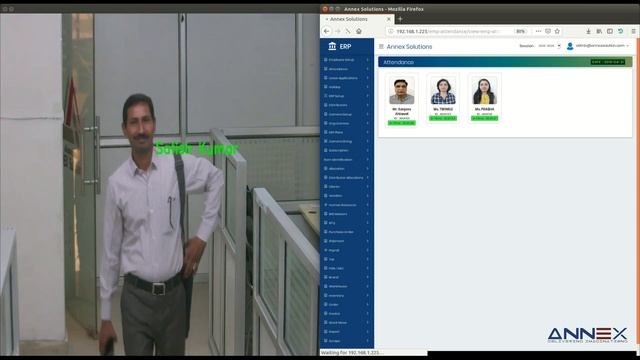Click the Ms. TWINKLE name label

(443, 109)
